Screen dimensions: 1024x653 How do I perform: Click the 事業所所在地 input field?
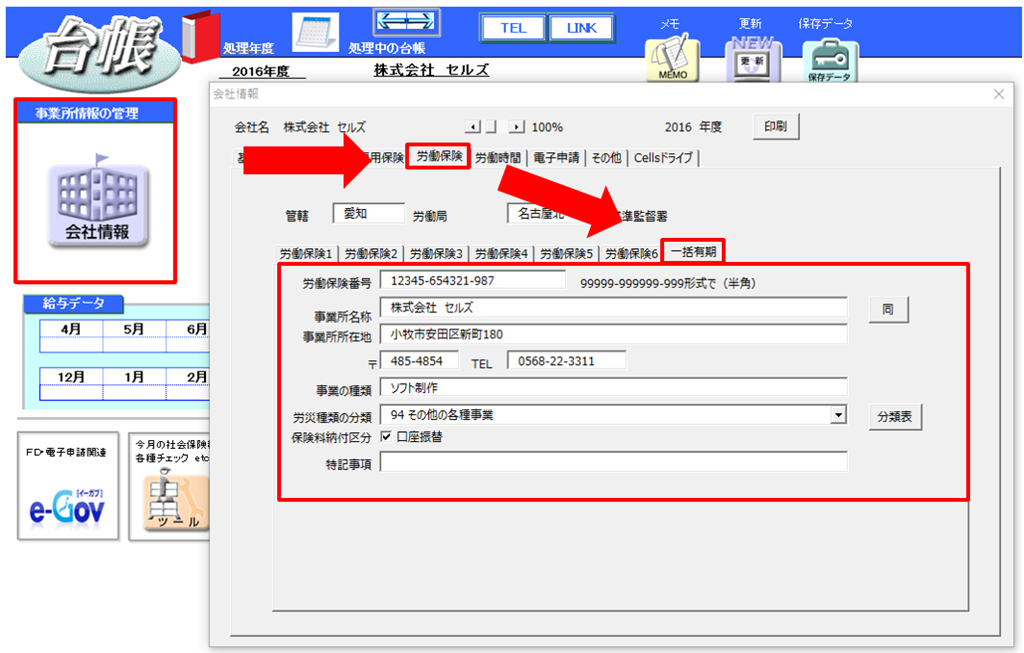click(x=614, y=334)
